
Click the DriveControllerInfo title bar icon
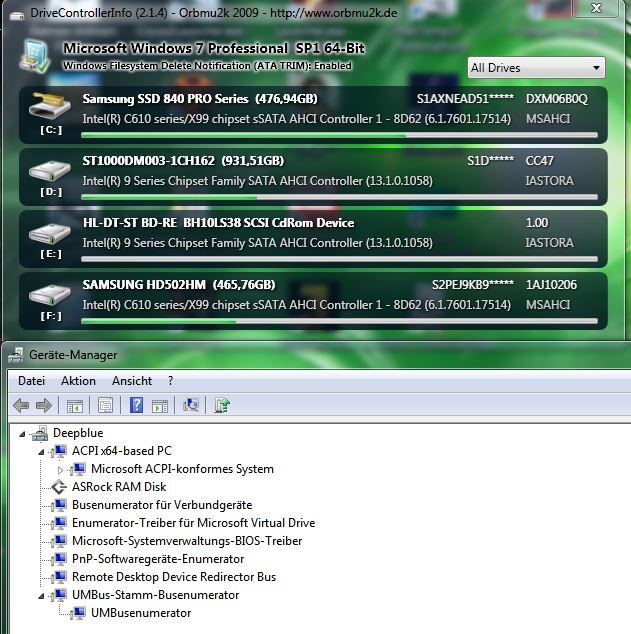point(17,15)
